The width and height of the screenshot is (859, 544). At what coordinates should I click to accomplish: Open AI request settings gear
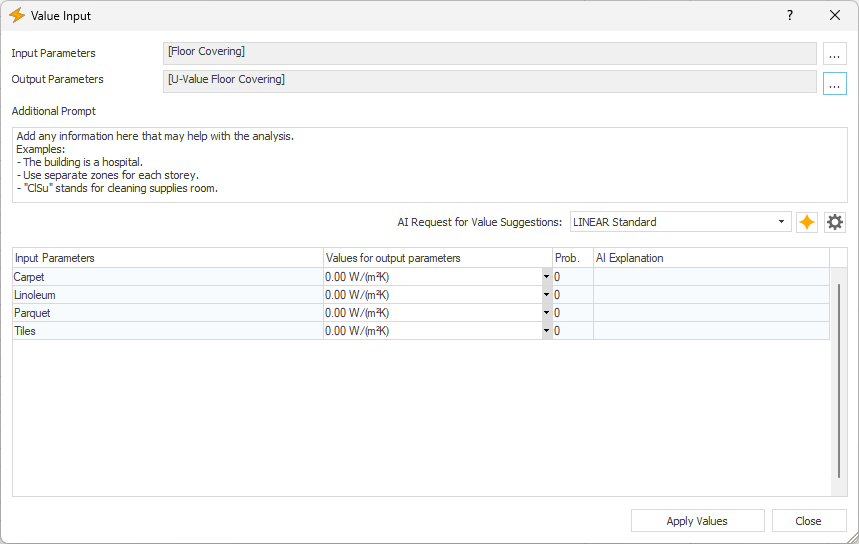834,222
